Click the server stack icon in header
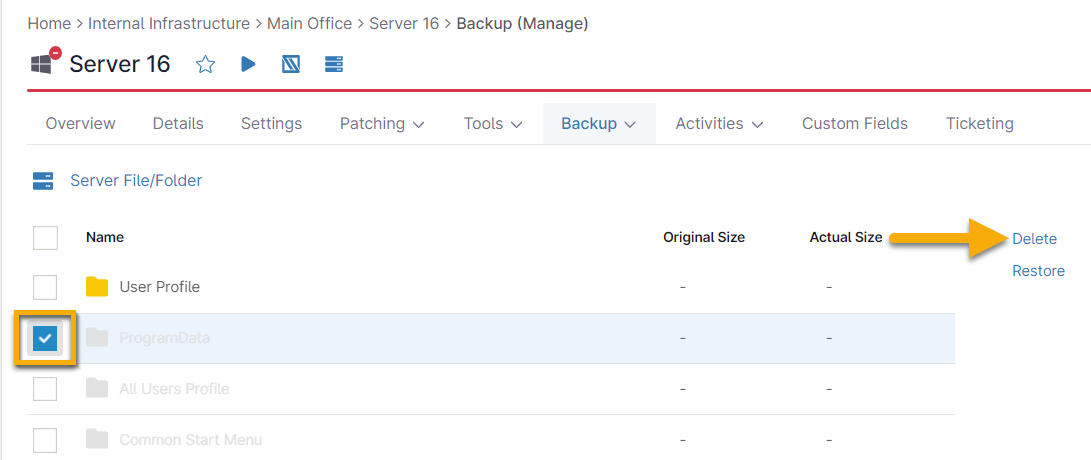 point(334,65)
